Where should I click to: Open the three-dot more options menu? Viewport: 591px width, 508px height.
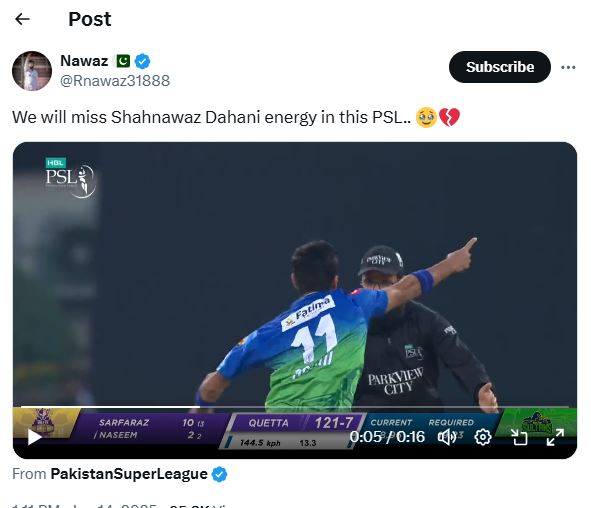[x=568, y=67]
